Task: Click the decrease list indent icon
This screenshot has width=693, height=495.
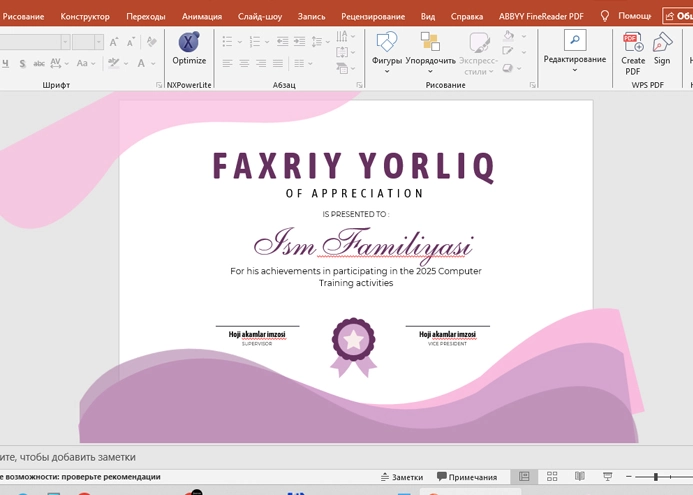Action: pyautogui.click(x=282, y=42)
